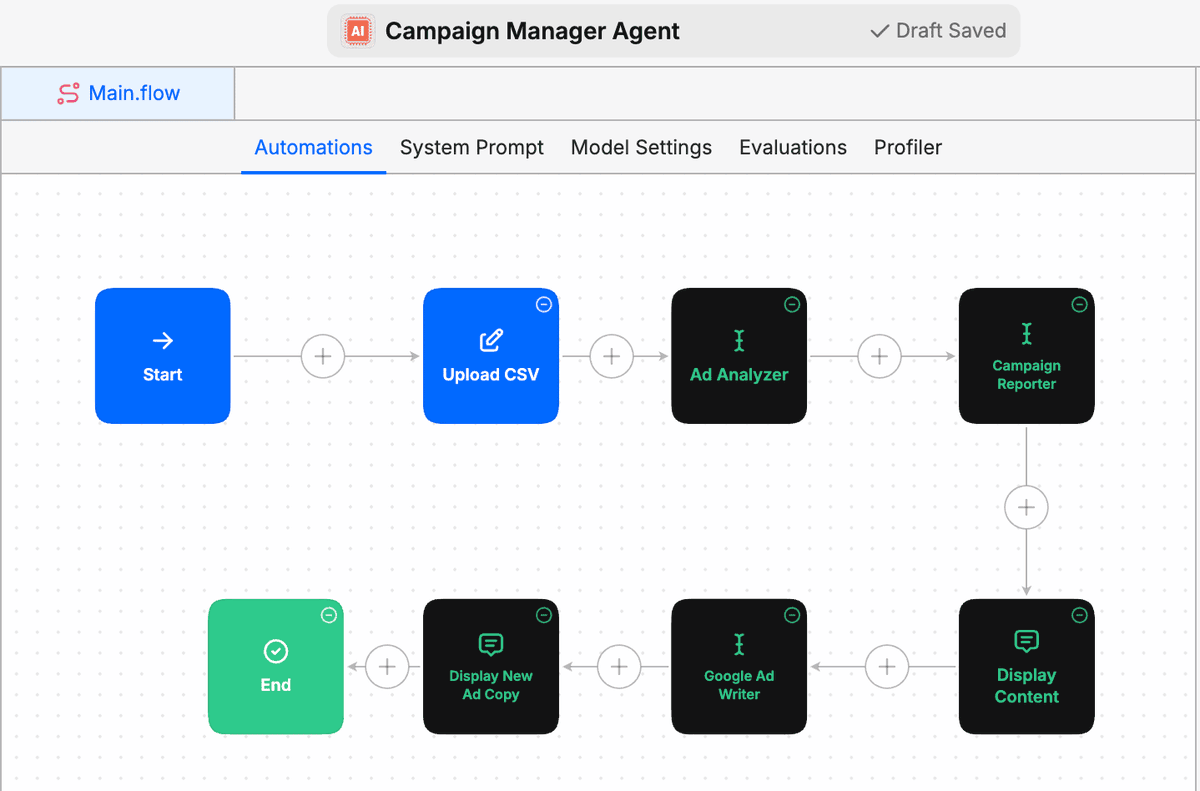Screen dimensions: 1200x791
Task: Click the minus icon on Campaign Reporter
Action: [1080, 305]
